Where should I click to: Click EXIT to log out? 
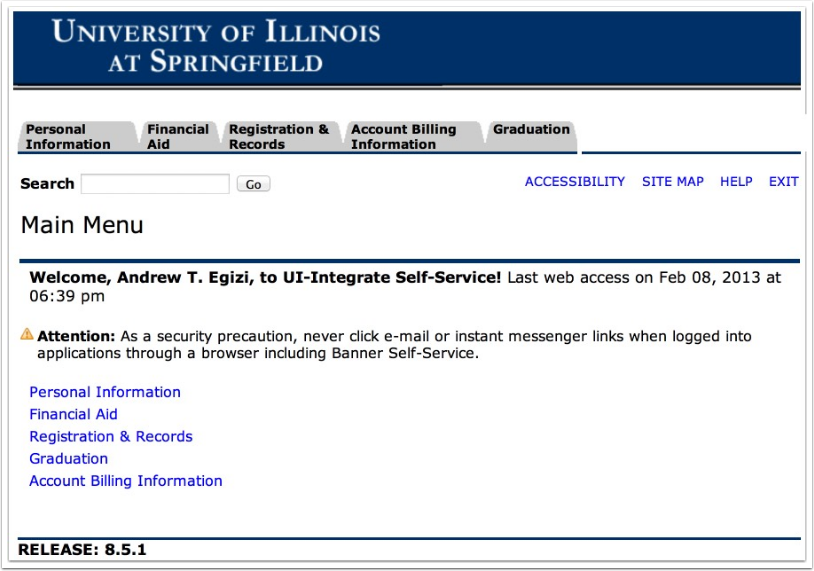coord(783,182)
